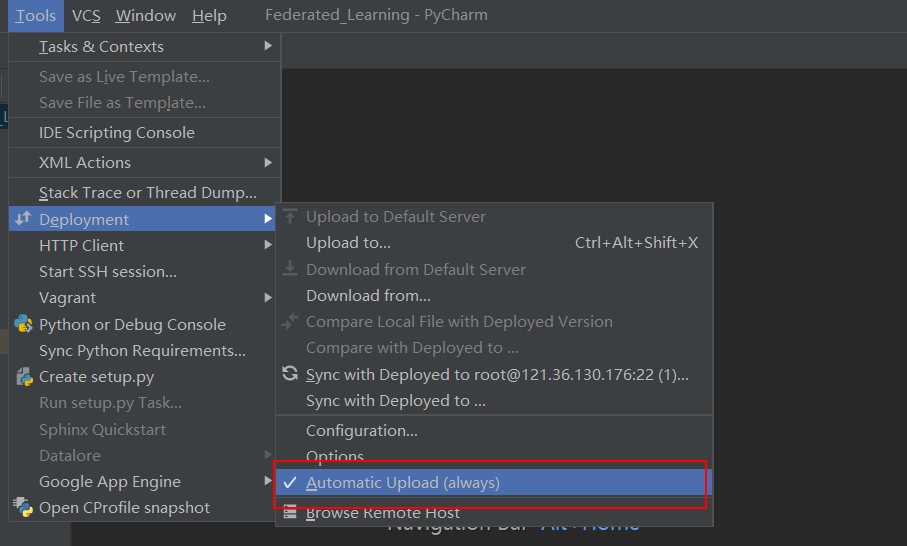Click Save as Live Template entry
The height and width of the screenshot is (546, 907).
(x=145, y=76)
